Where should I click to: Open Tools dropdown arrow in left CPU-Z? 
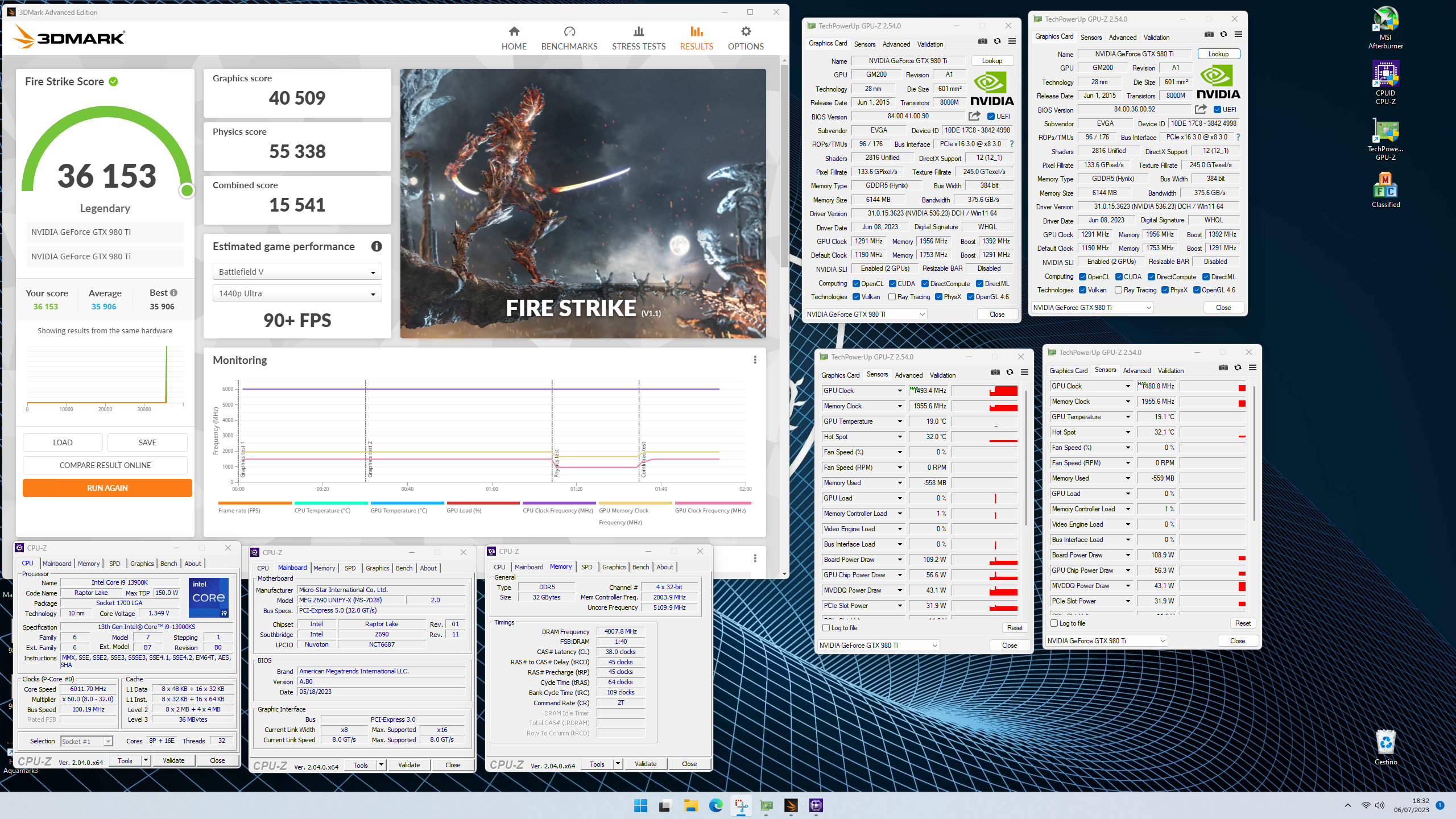(x=146, y=760)
